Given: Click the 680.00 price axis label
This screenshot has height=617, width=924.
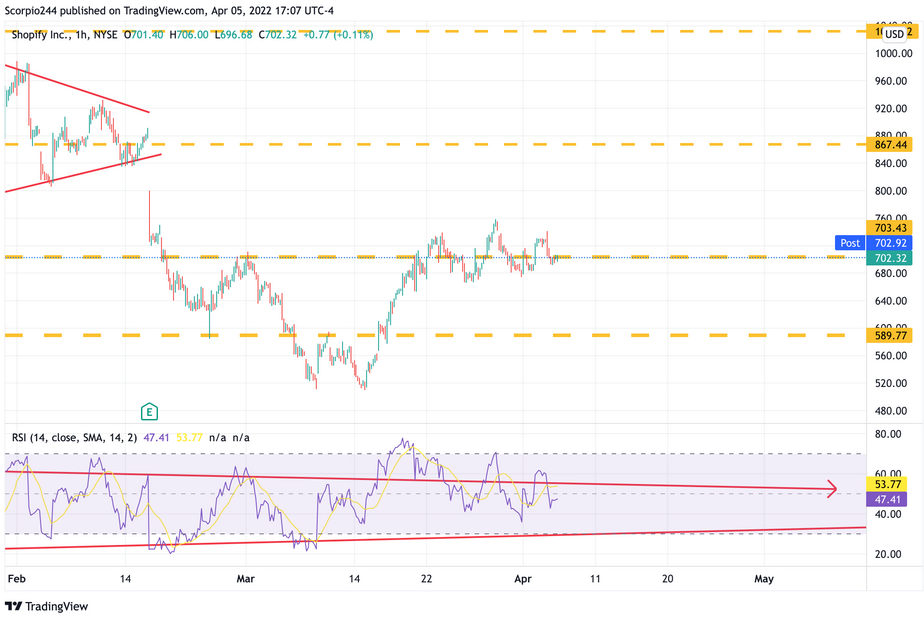Looking at the screenshot, I should [890, 273].
